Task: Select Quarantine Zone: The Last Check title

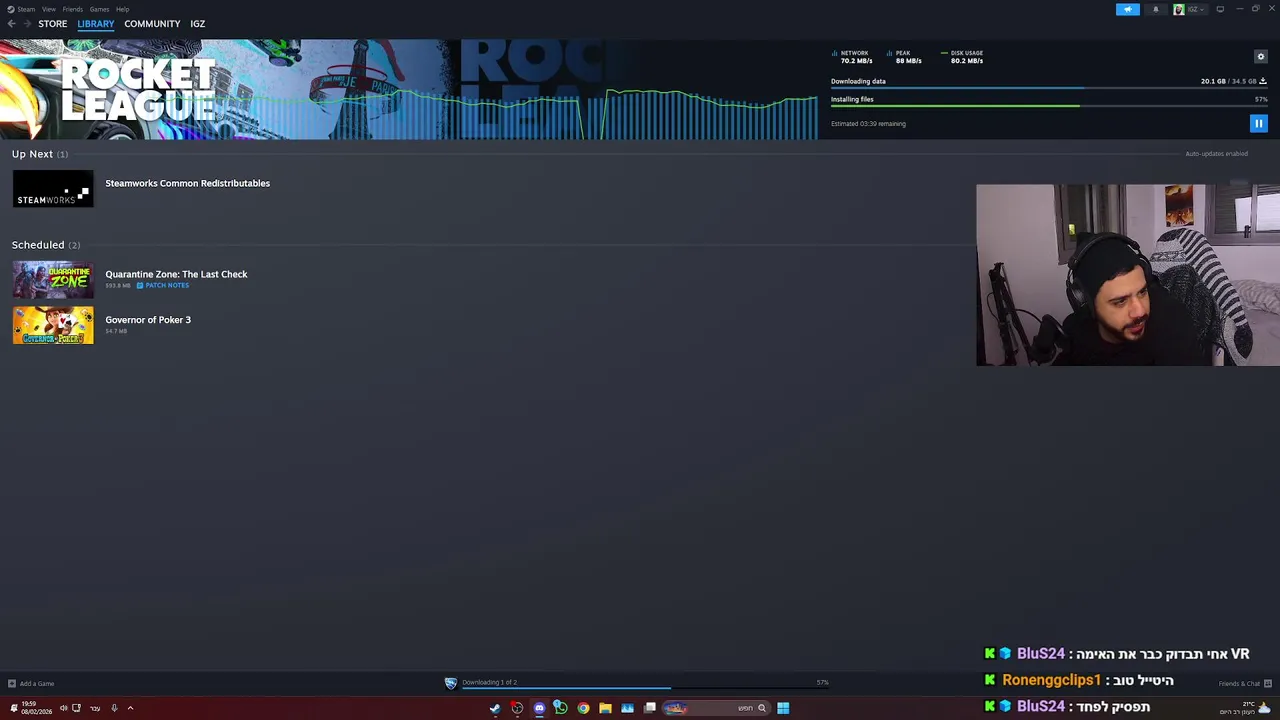Action: pos(176,274)
